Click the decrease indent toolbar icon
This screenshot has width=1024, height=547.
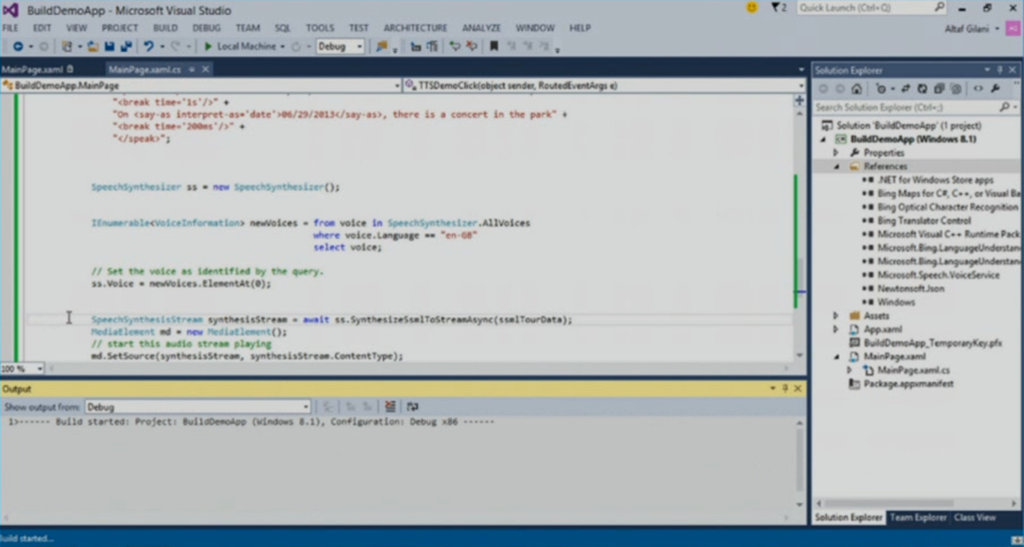pyautogui.click(x=415, y=46)
